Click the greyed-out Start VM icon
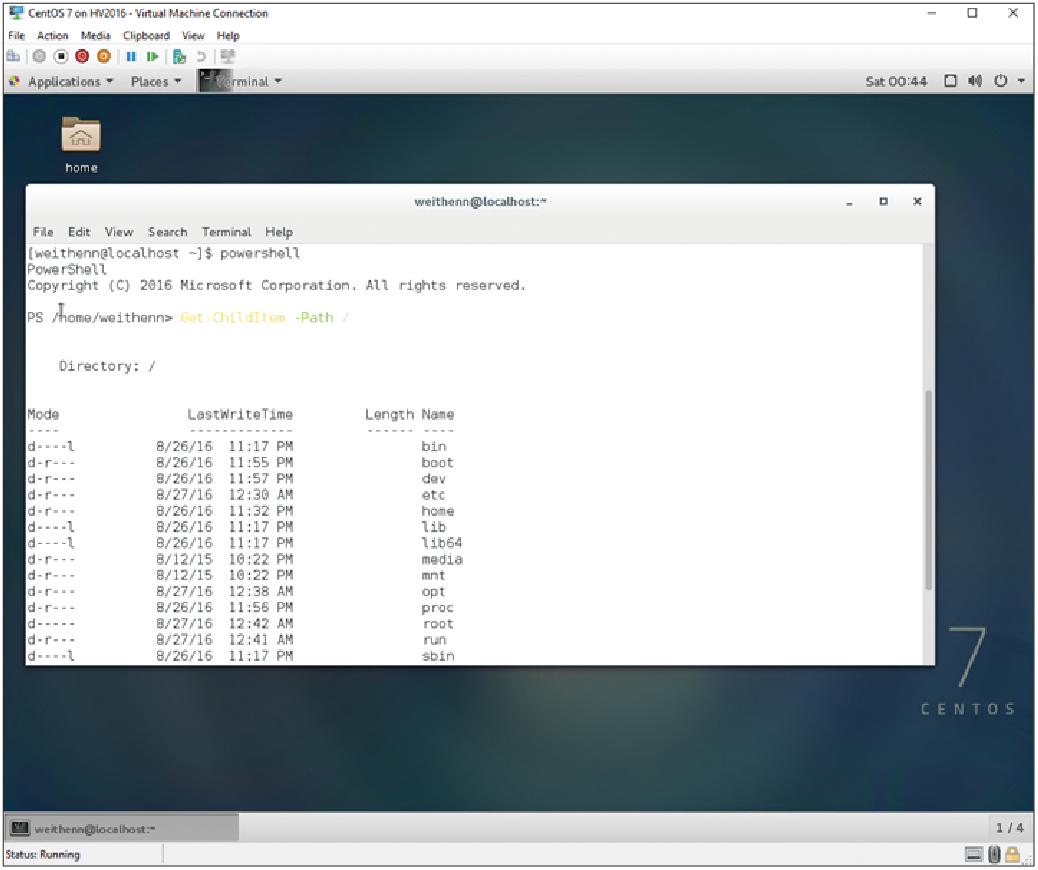1038x870 pixels. tap(39, 57)
